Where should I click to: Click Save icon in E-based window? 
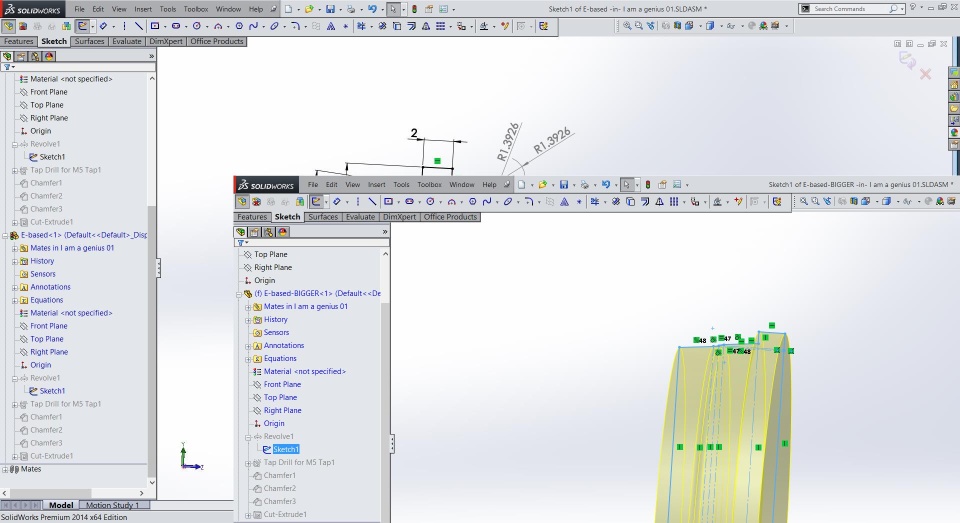pyautogui.click(x=330, y=9)
